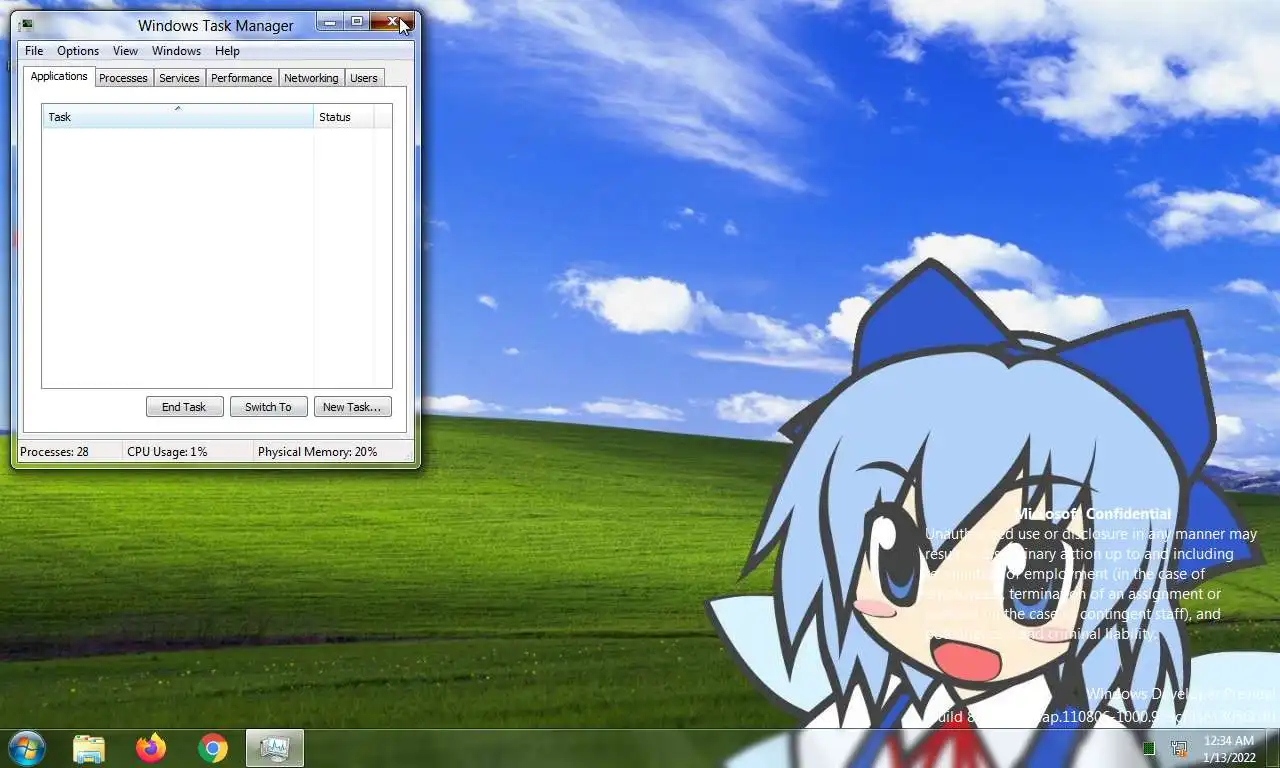Image resolution: width=1280 pixels, height=768 pixels.
Task: Launch Firefox from the taskbar
Action: (x=151, y=748)
